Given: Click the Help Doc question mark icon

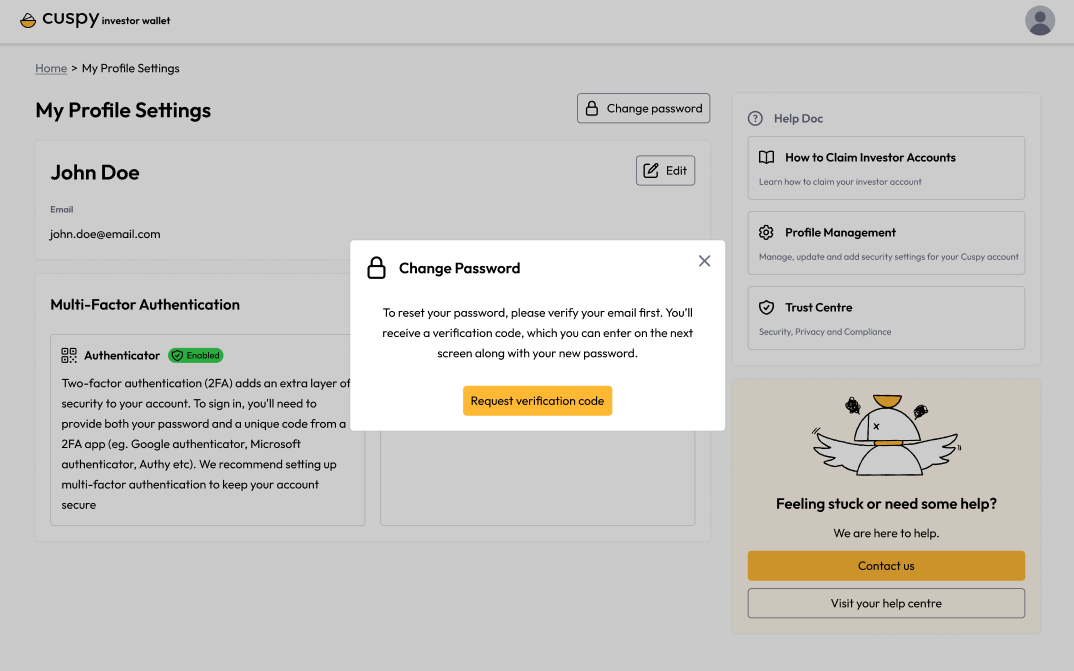Looking at the screenshot, I should coord(755,118).
